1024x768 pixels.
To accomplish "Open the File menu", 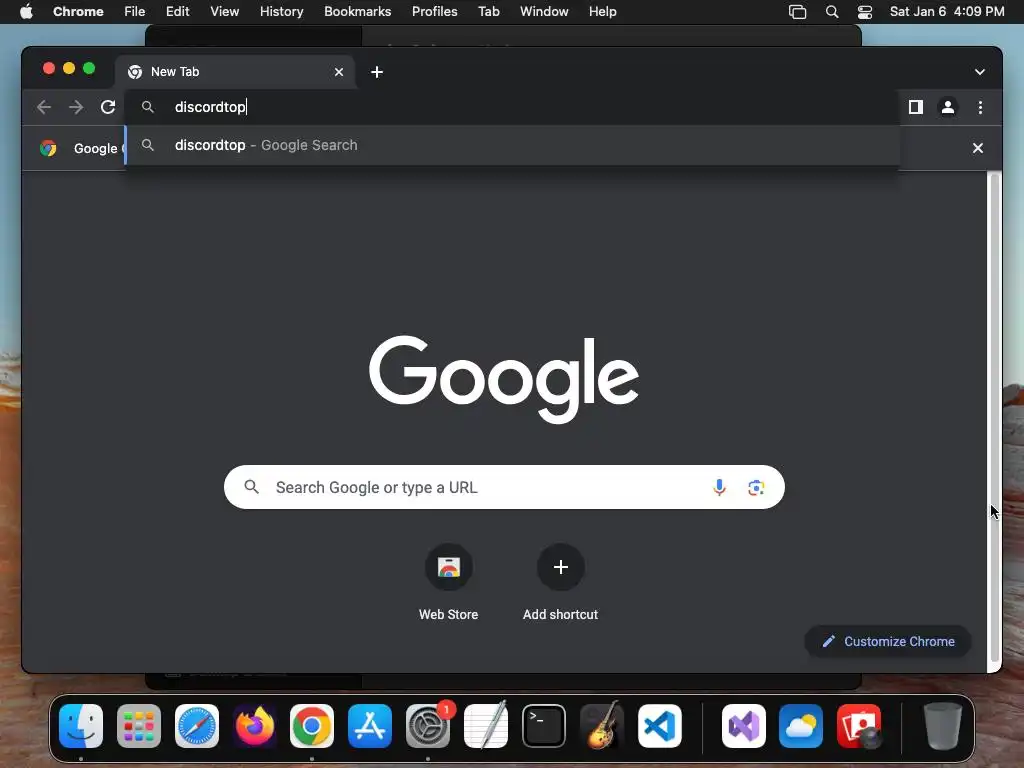I will pyautogui.click(x=135, y=12).
